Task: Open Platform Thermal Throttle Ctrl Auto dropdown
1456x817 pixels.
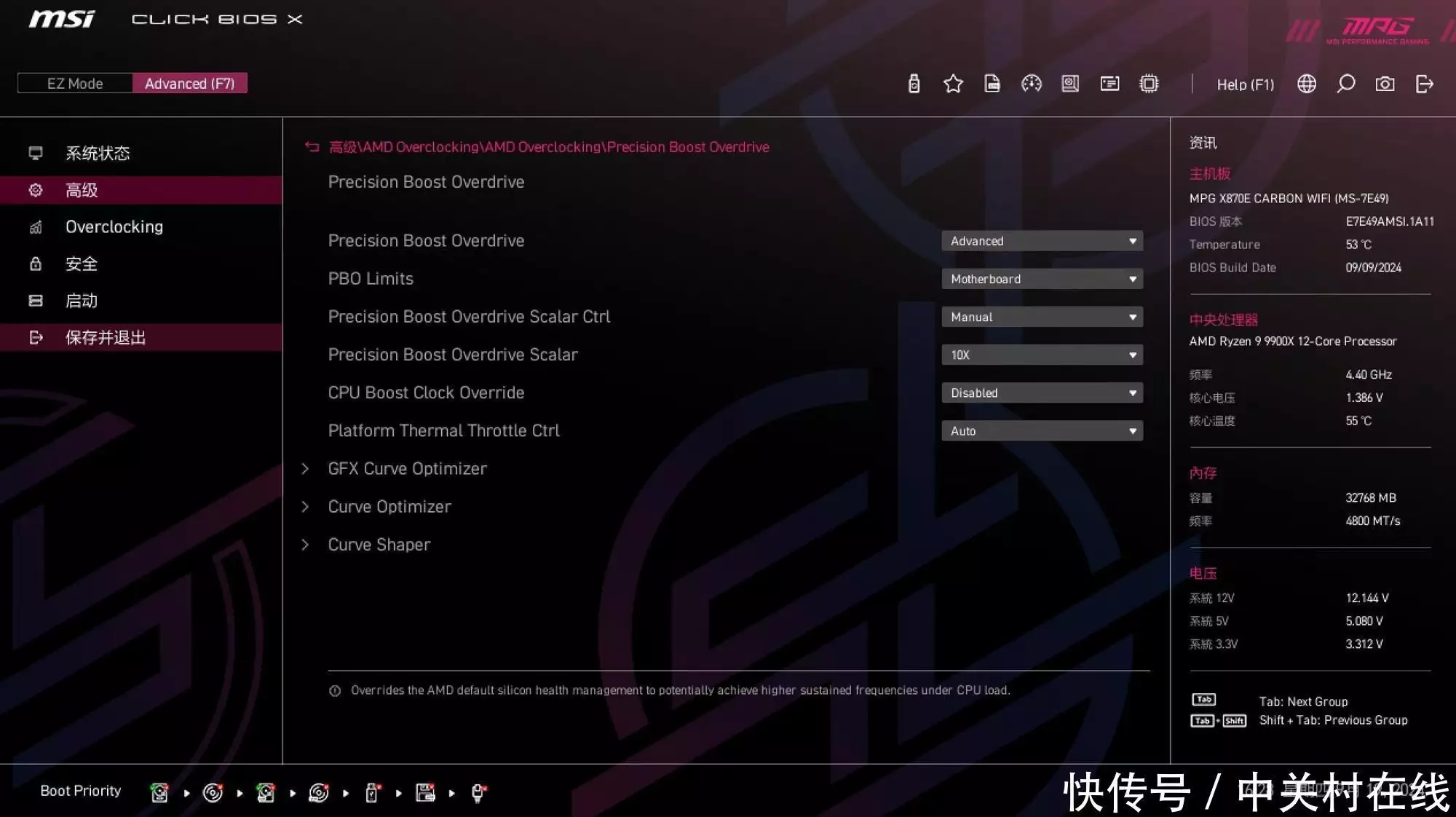Action: 1042,431
